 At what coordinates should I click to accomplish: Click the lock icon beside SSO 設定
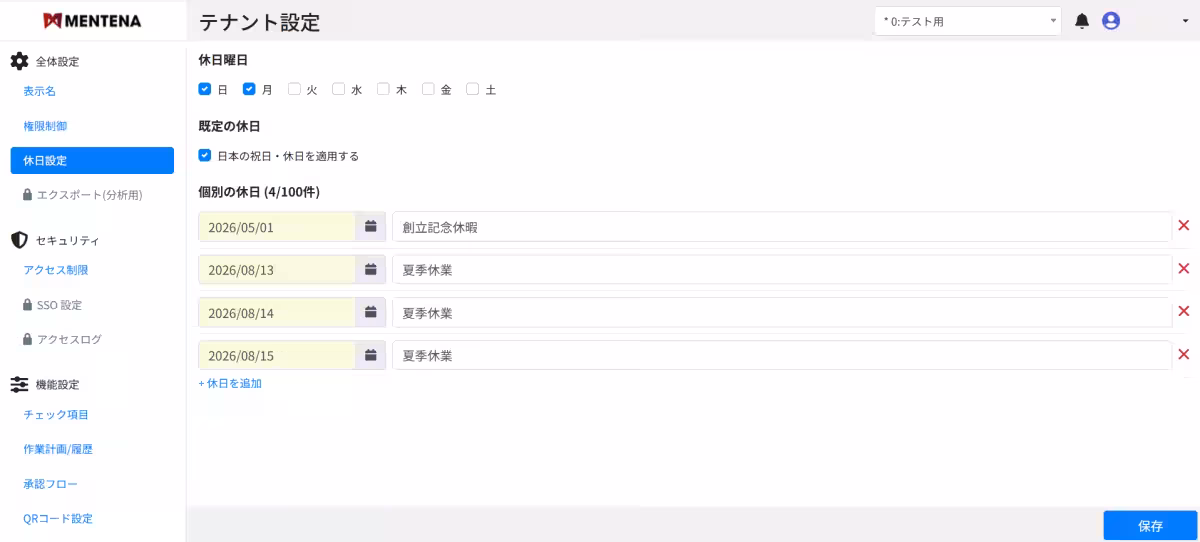[x=28, y=305]
